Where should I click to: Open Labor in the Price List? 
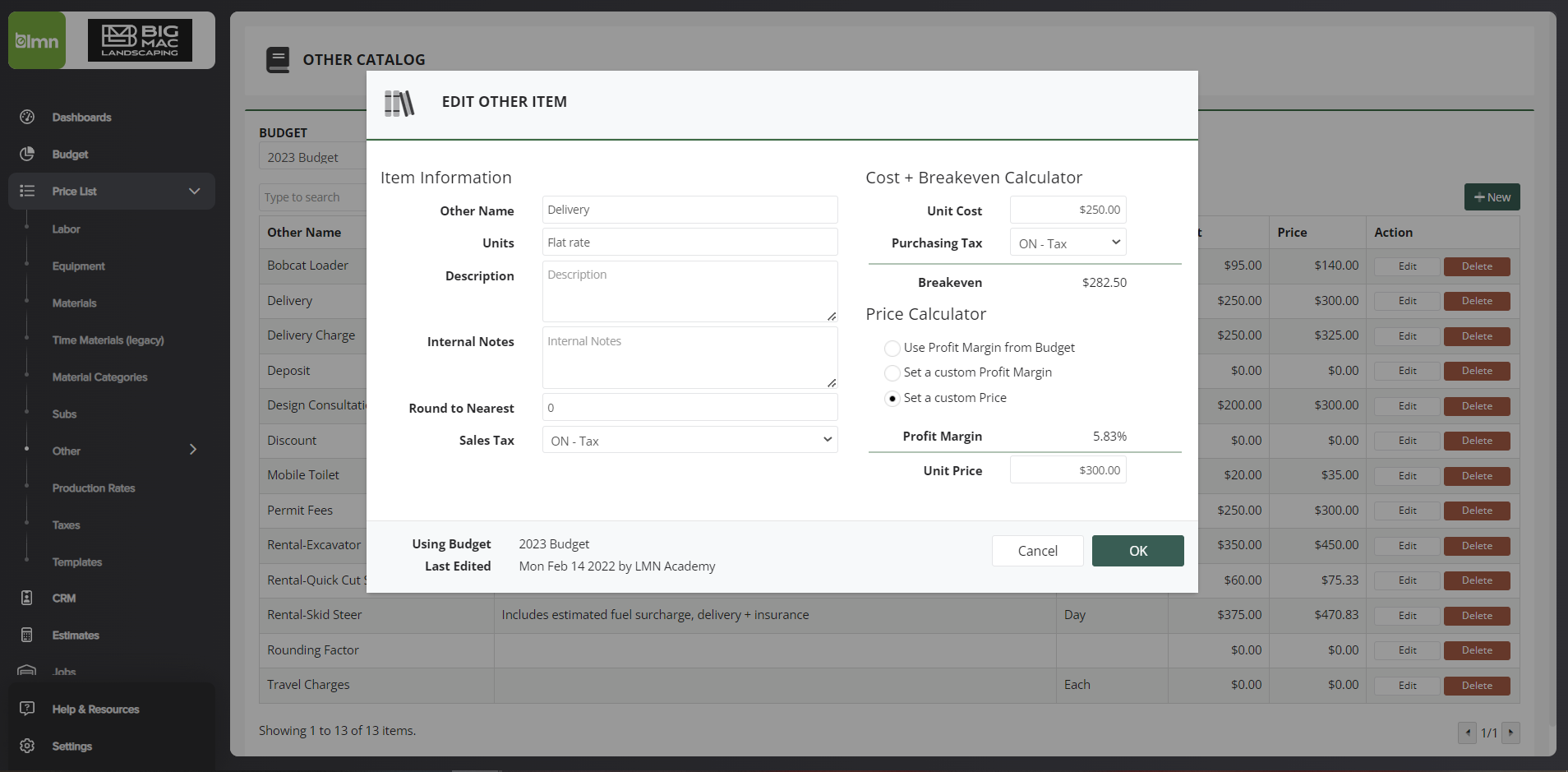(x=66, y=229)
